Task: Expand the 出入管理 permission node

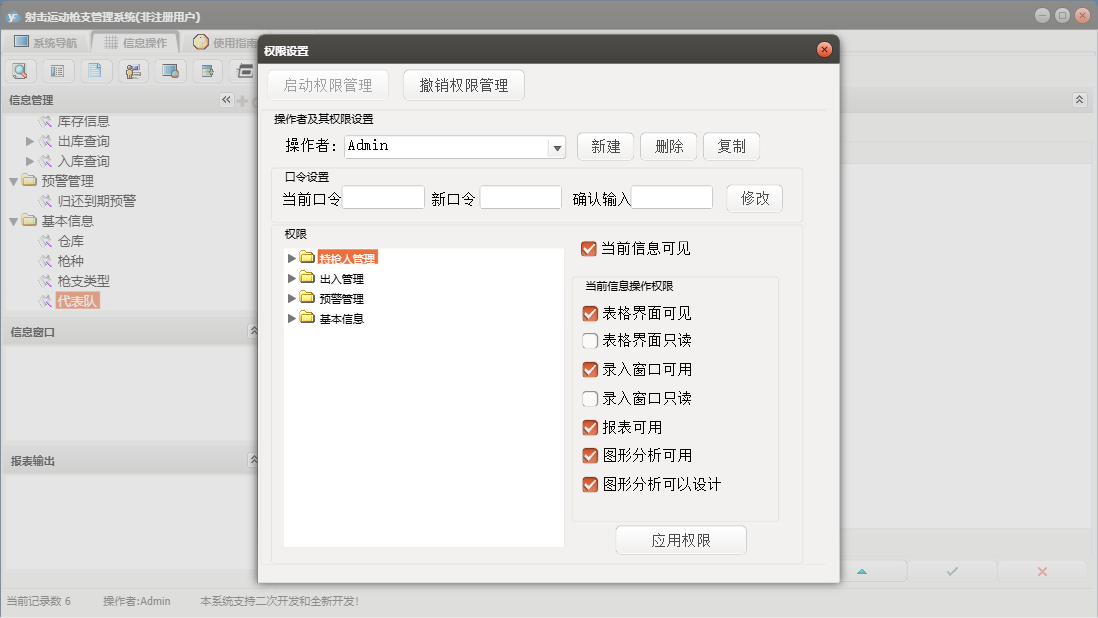Action: [292, 279]
